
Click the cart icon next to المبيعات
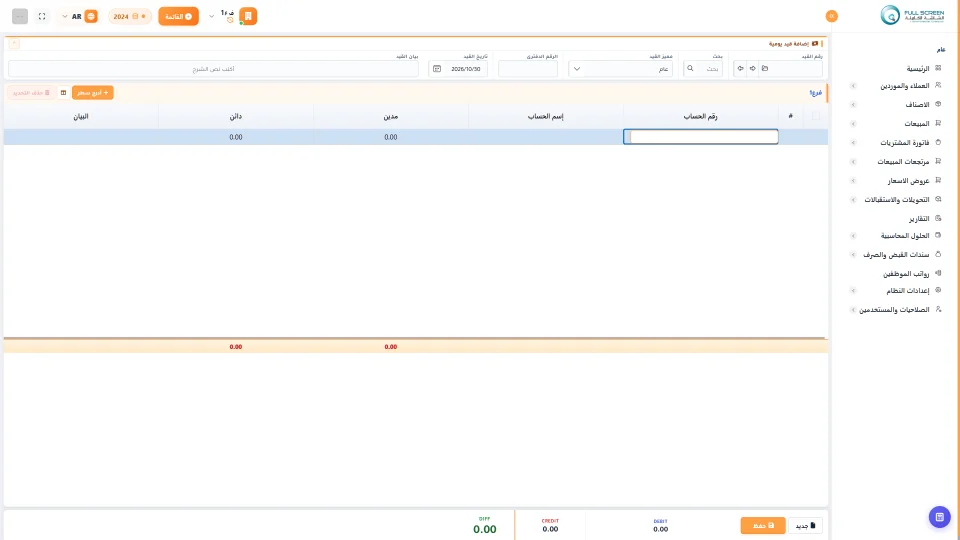[938, 123]
